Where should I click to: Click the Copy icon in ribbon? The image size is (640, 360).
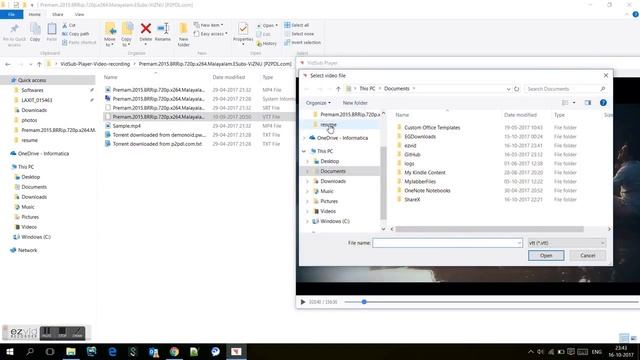[35, 32]
